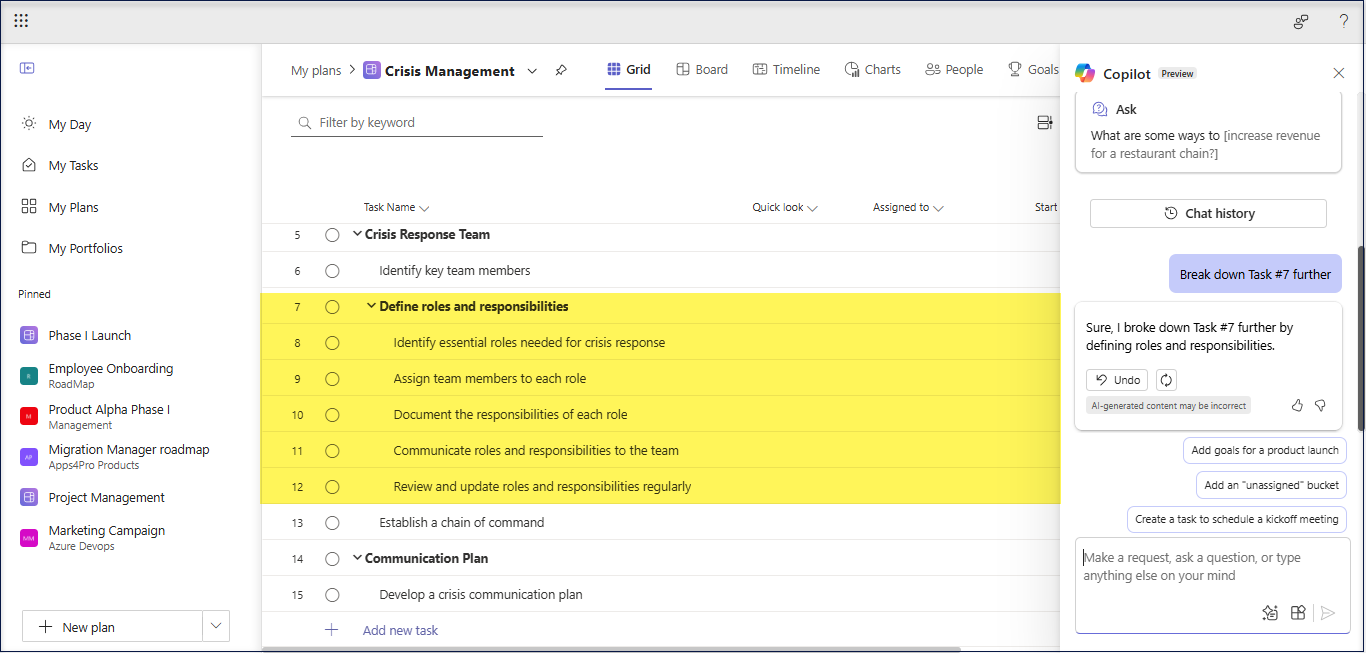Regenerate the Copilot response

click(x=1166, y=380)
